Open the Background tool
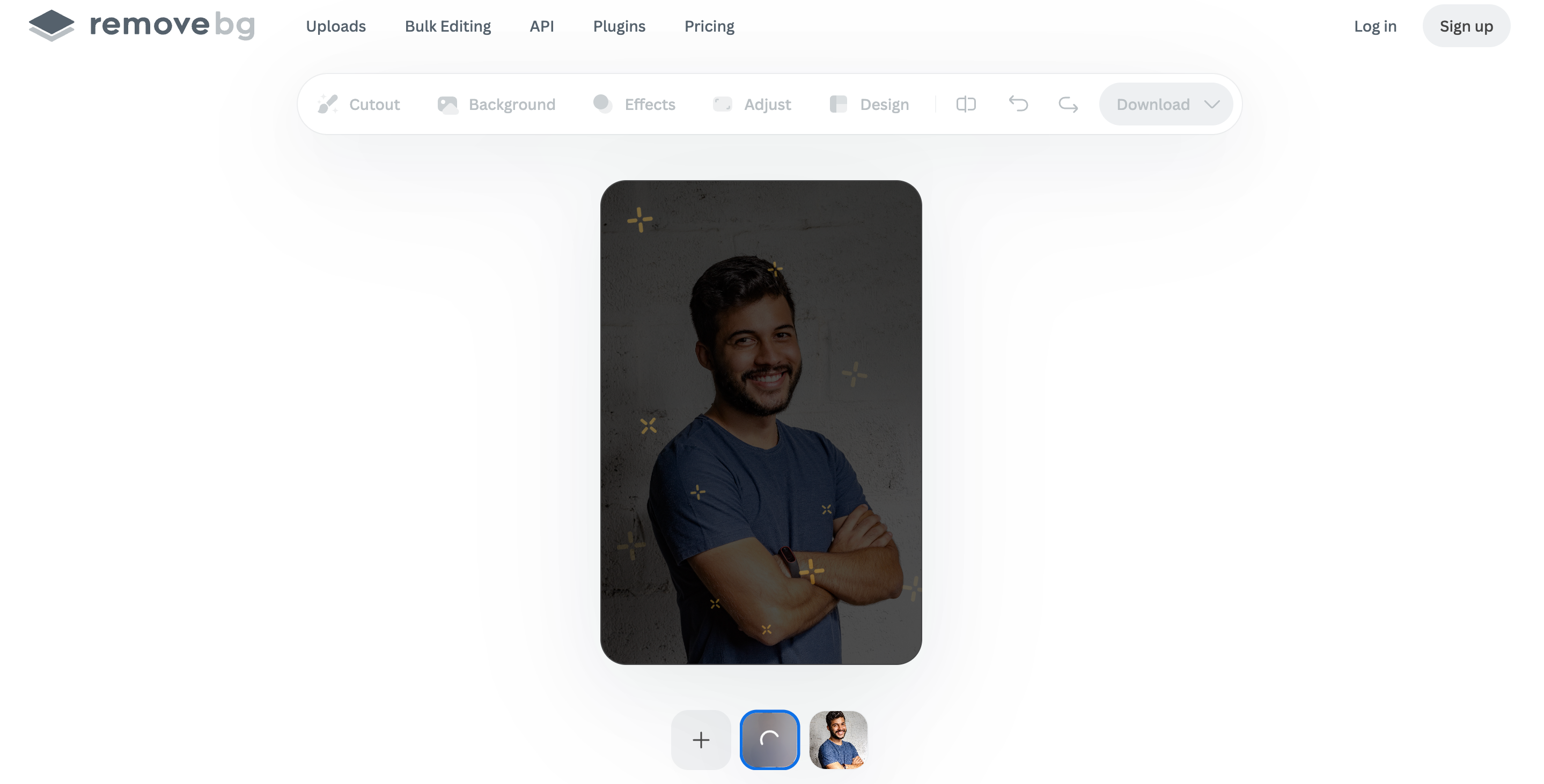Viewport: 1544px width, 784px height. [x=496, y=104]
